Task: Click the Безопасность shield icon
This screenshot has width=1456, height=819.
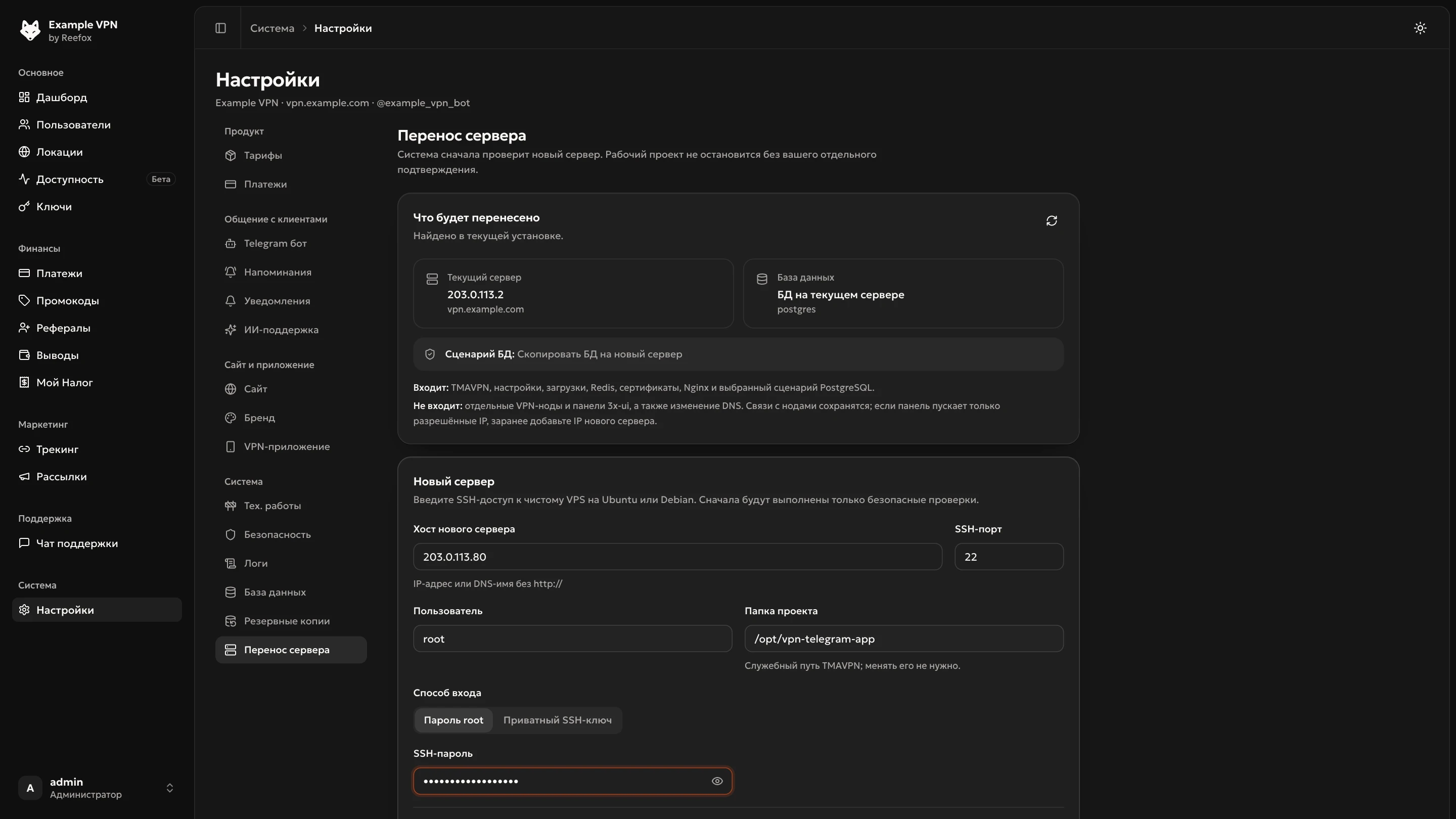Action: (230, 535)
